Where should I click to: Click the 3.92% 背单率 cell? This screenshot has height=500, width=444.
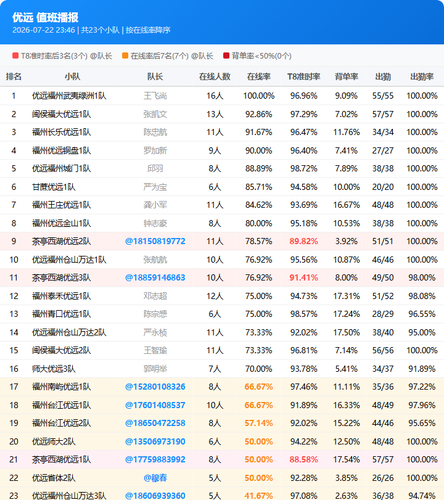point(346,241)
